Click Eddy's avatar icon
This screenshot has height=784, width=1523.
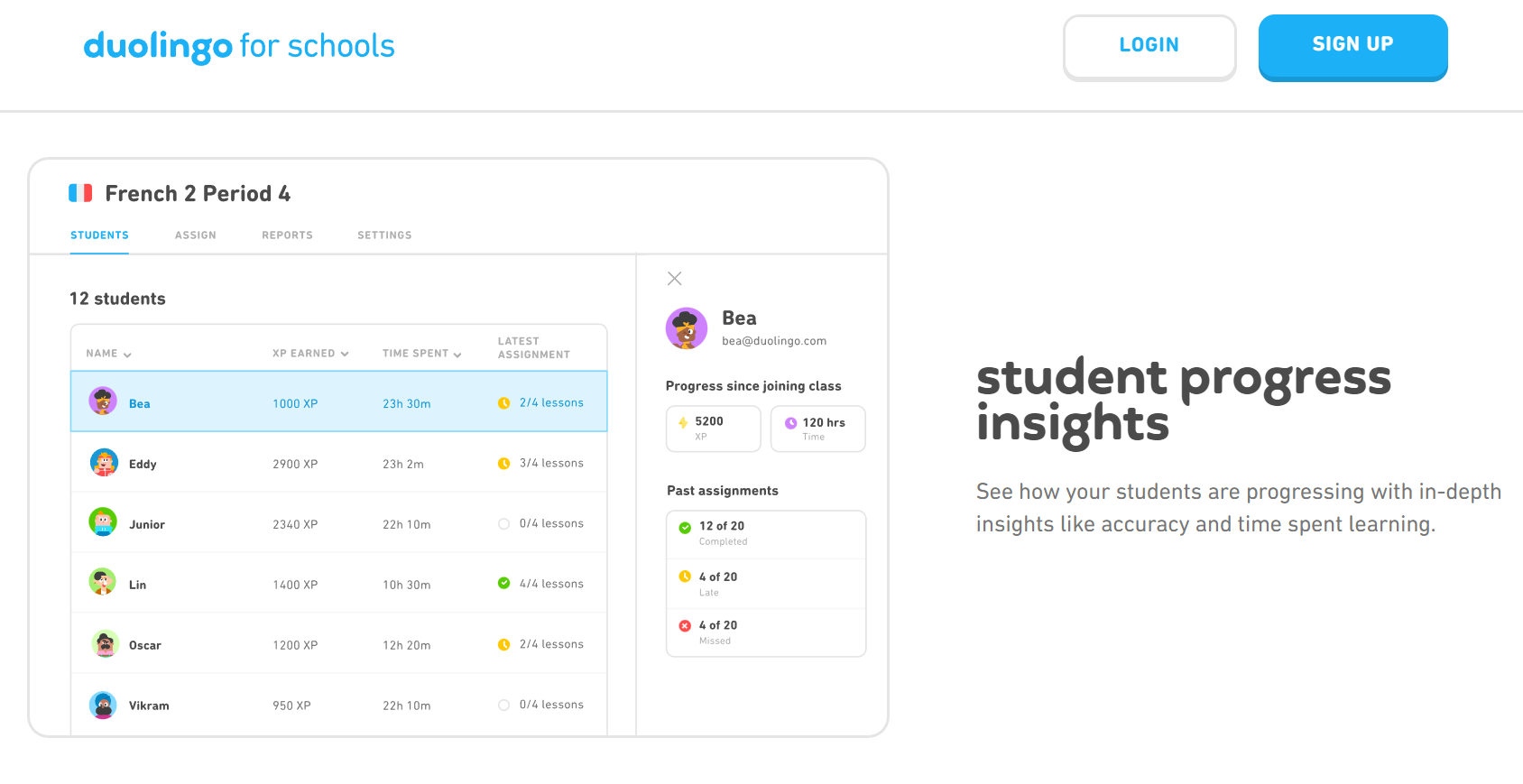point(104,463)
